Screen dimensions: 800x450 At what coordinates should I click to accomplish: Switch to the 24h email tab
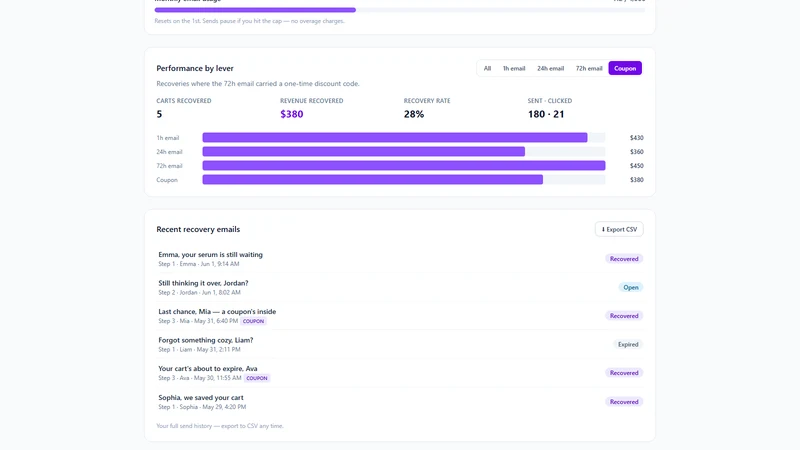(x=550, y=68)
